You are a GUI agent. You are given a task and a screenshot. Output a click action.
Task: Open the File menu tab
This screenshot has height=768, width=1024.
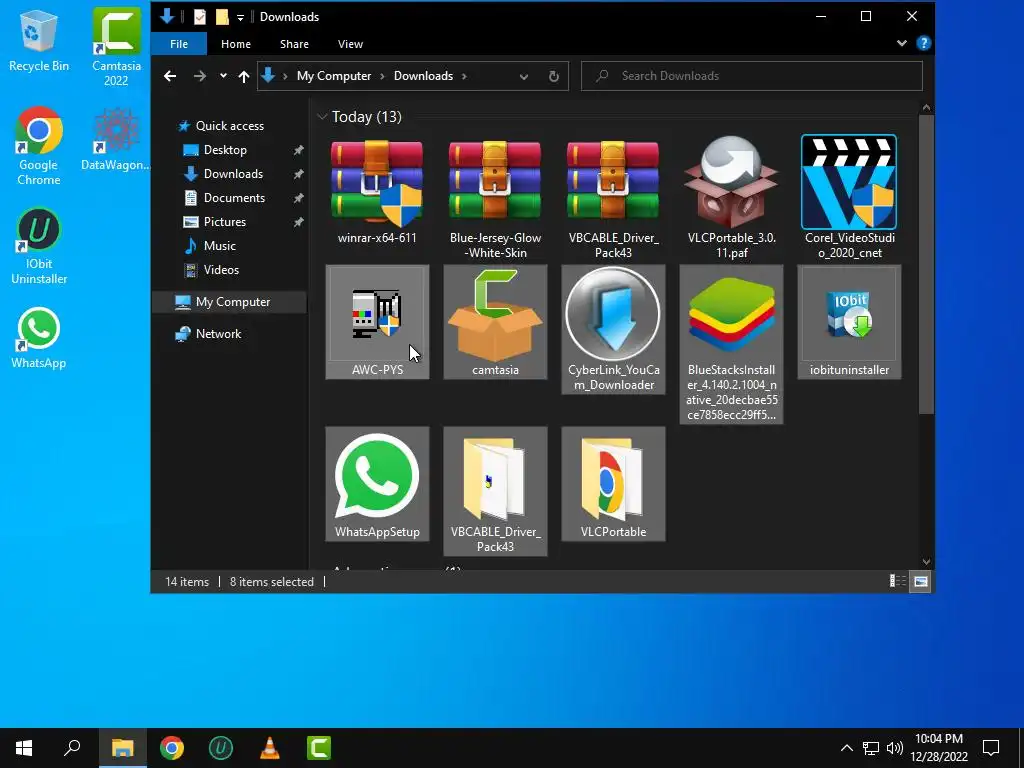click(x=179, y=44)
